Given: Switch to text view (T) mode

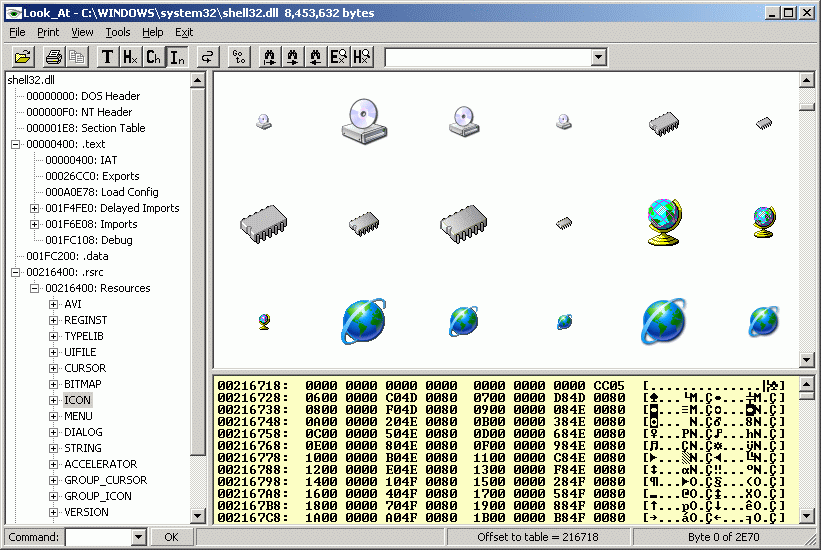Looking at the screenshot, I should click(x=107, y=57).
